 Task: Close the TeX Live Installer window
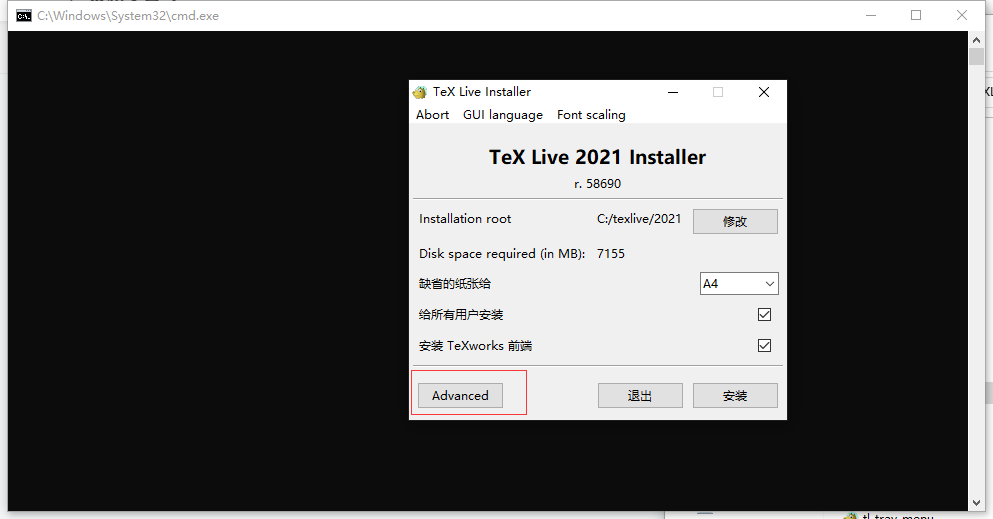(764, 92)
